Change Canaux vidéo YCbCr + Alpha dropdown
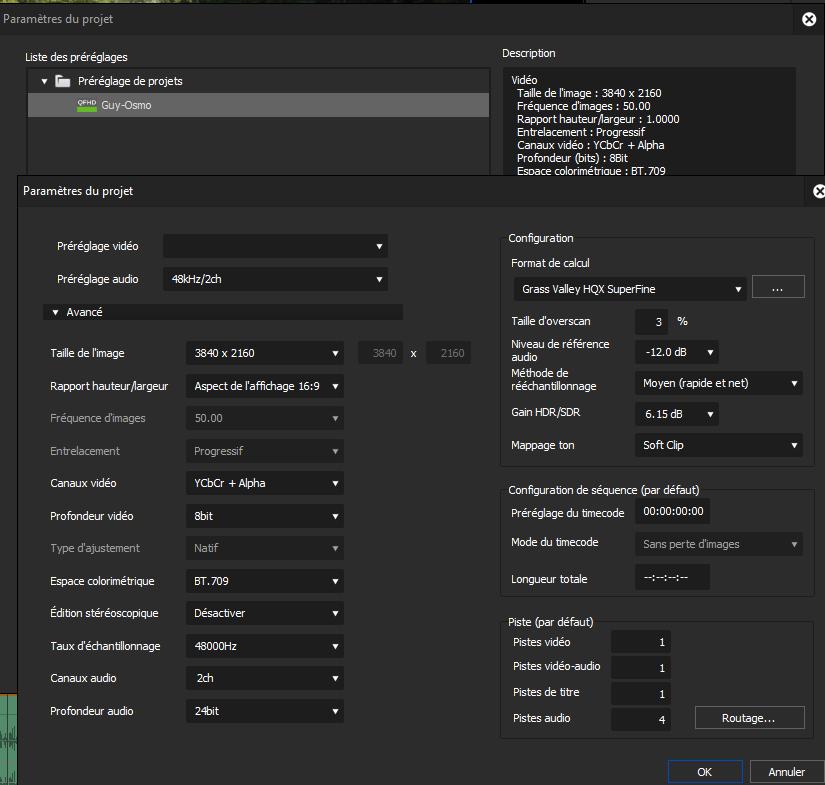825x785 pixels. pyautogui.click(x=264, y=483)
